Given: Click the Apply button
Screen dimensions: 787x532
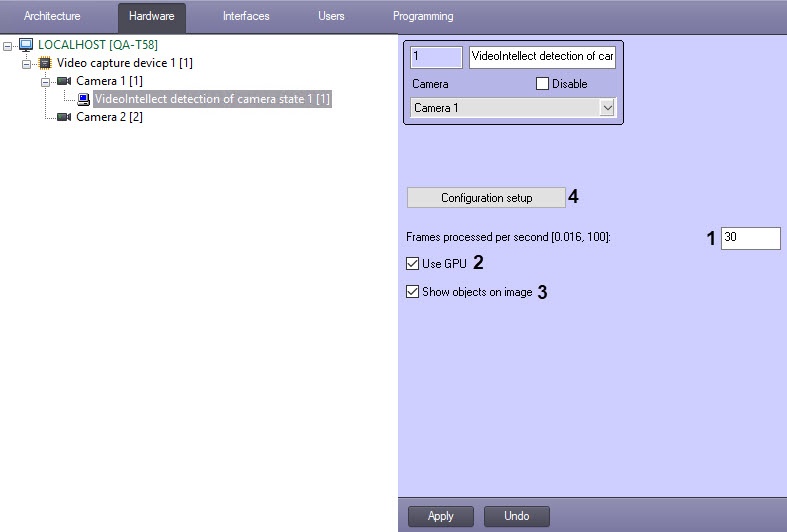Looking at the screenshot, I should point(441,516).
